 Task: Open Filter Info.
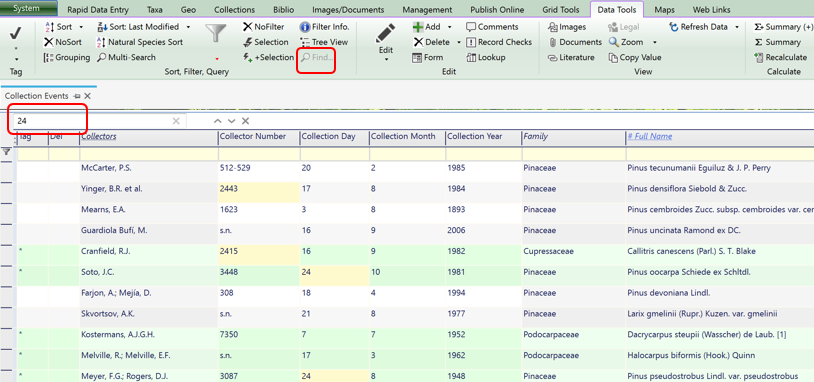pyautogui.click(x=324, y=27)
